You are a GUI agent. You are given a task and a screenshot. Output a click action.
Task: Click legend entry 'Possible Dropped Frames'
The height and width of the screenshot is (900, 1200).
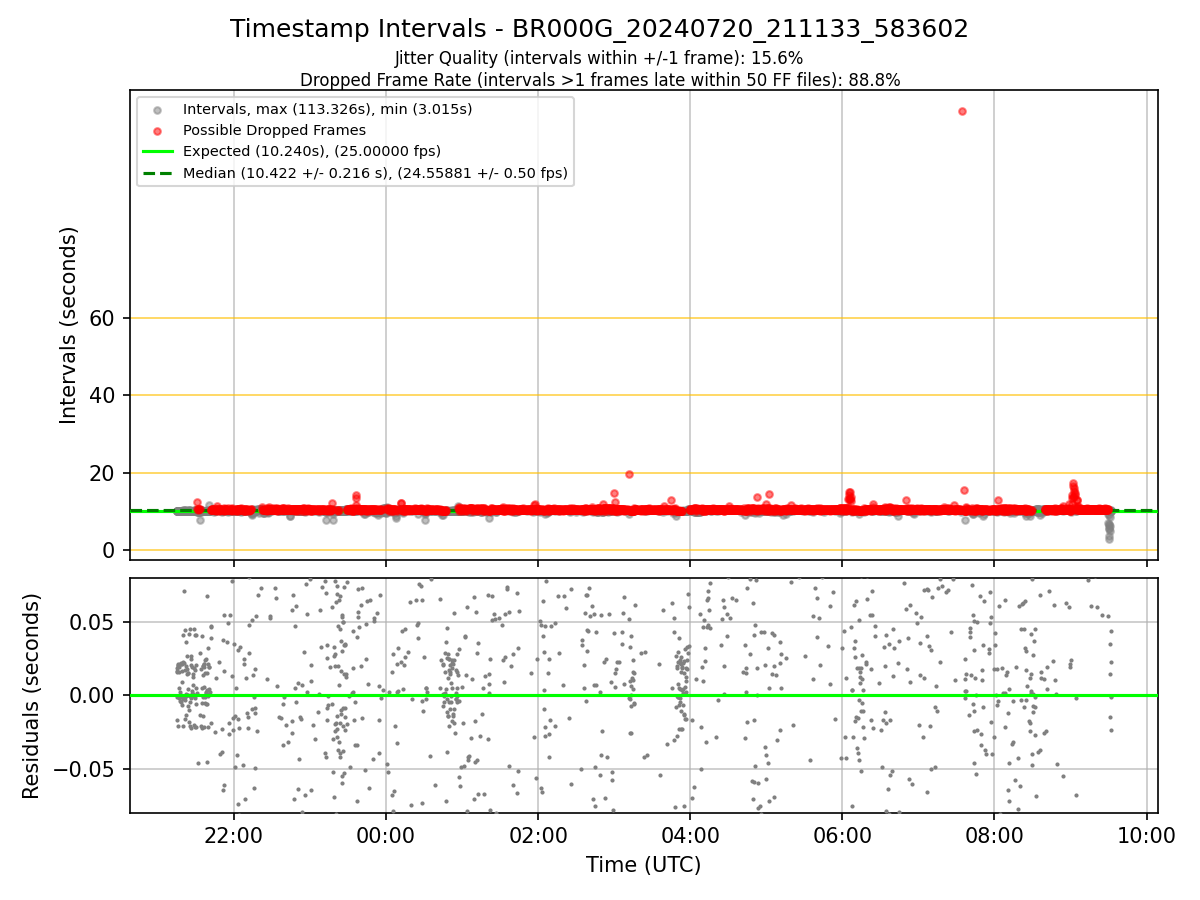(274, 130)
